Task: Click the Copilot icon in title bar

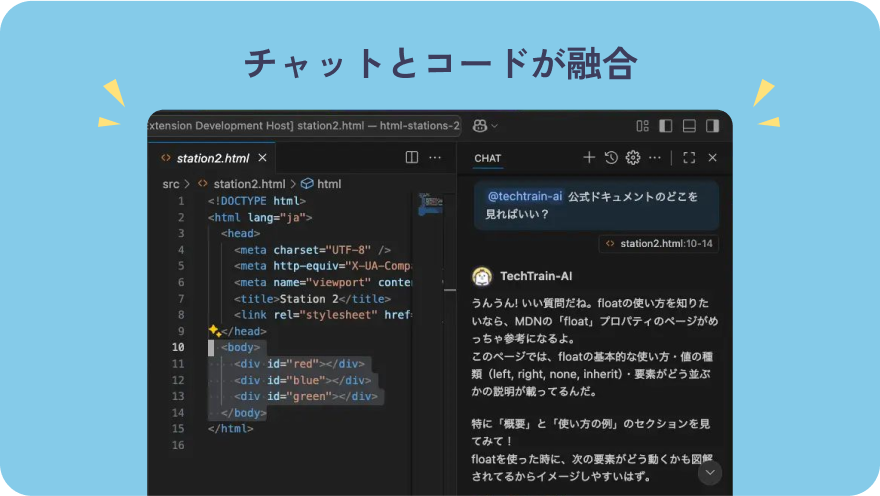Action: click(480, 126)
